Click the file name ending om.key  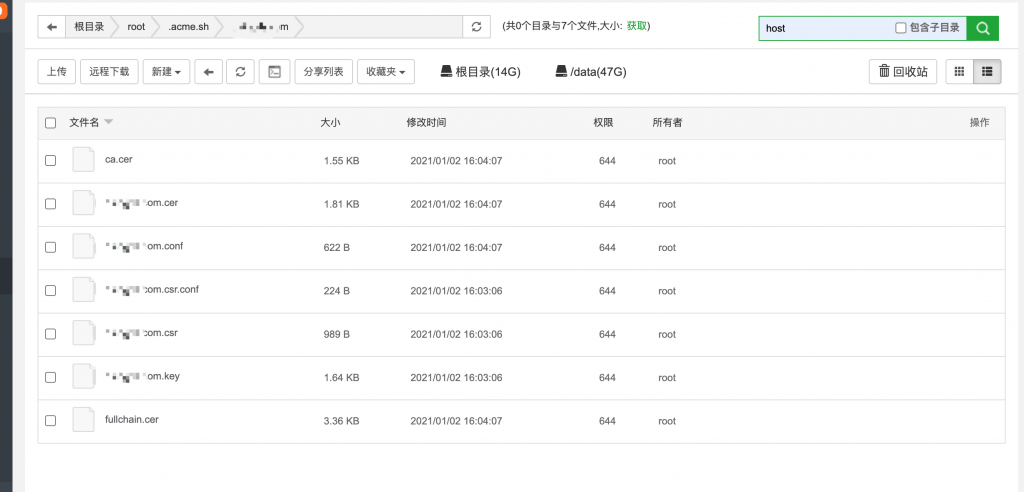142,376
